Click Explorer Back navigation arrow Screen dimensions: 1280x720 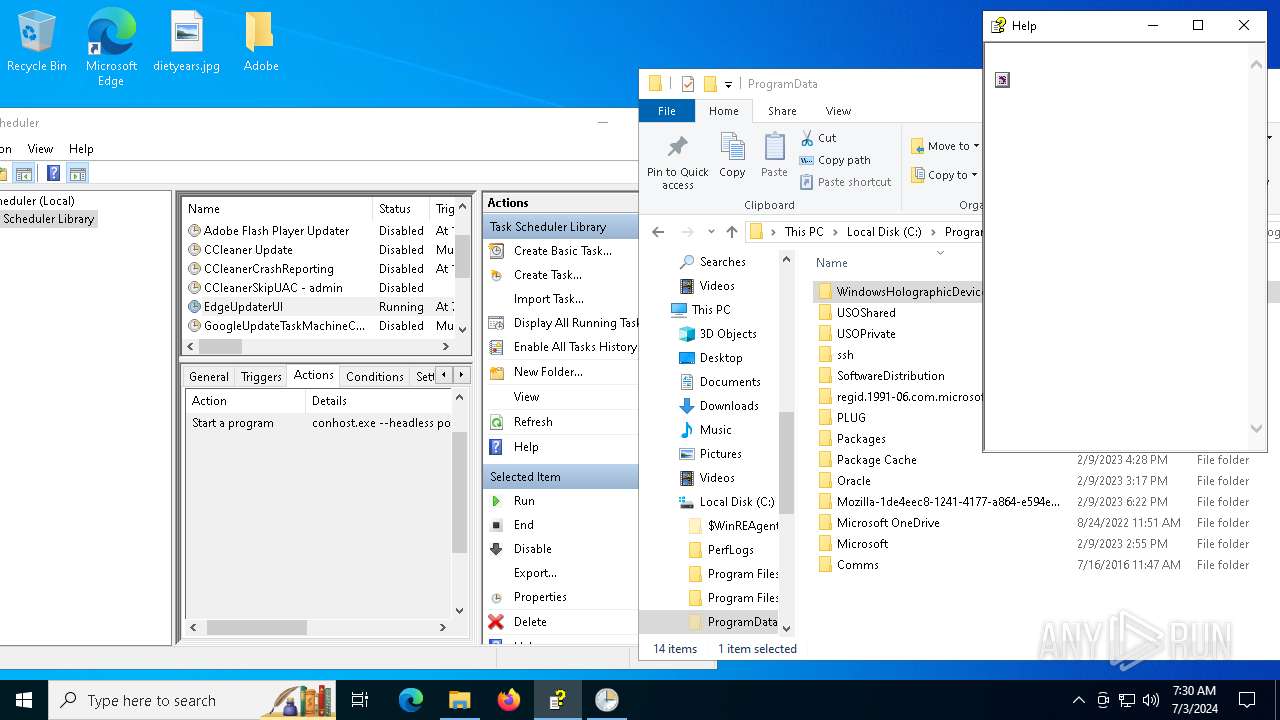(658, 232)
